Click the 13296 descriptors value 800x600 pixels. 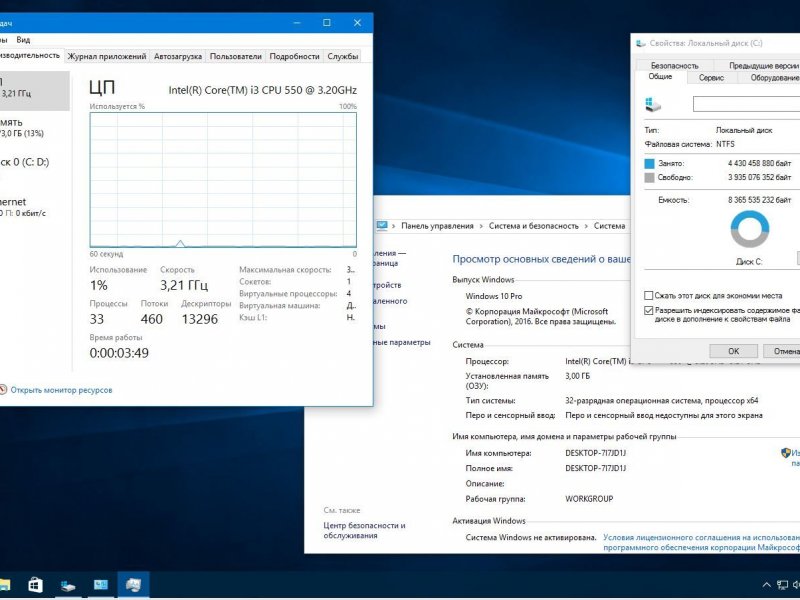(199, 319)
